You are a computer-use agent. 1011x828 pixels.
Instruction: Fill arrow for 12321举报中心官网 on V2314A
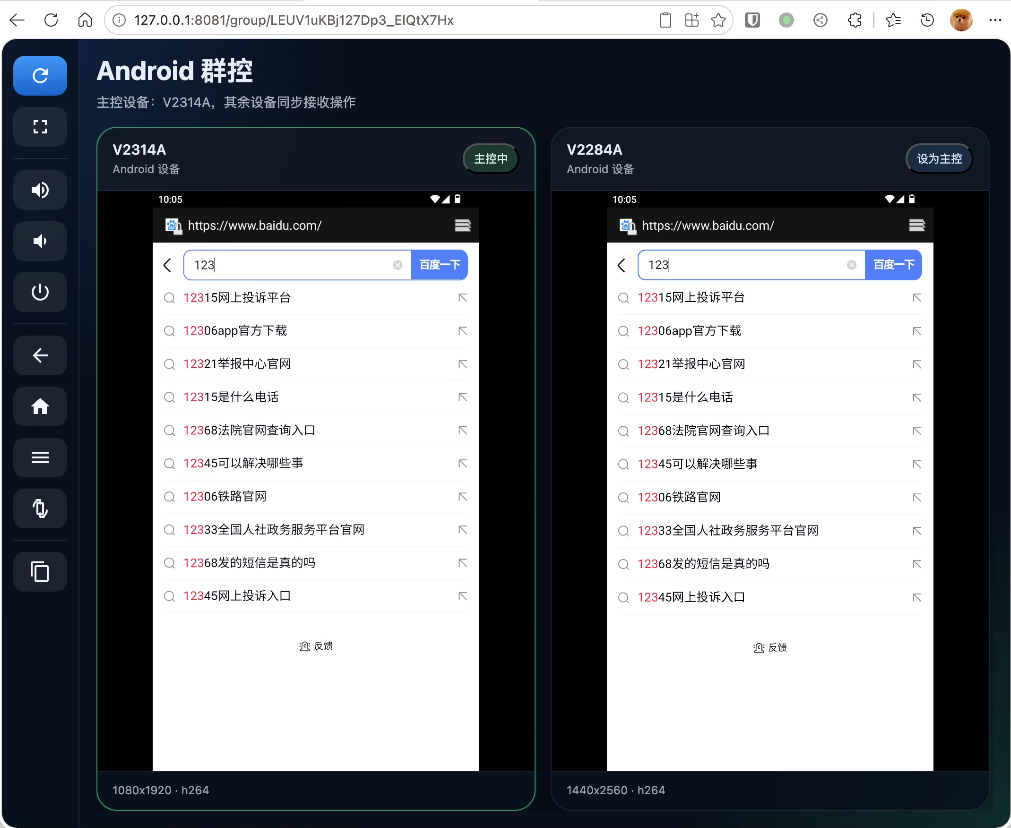click(462, 364)
